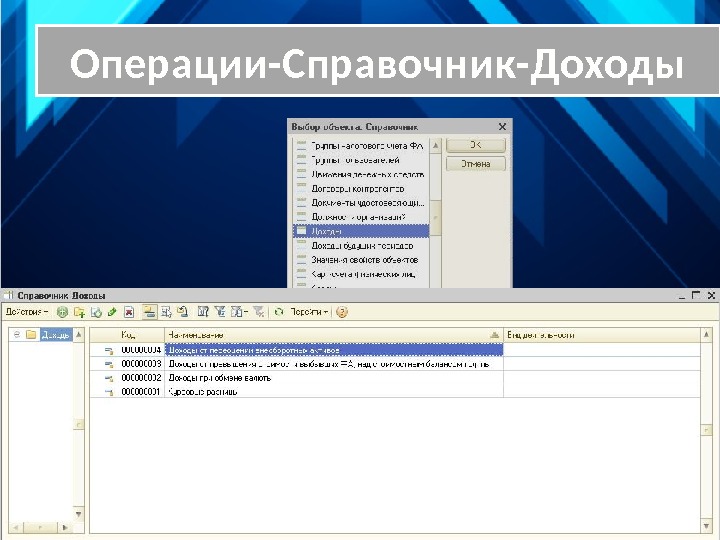
Task: Click Отмена in object selection dialog
Action: (476, 163)
